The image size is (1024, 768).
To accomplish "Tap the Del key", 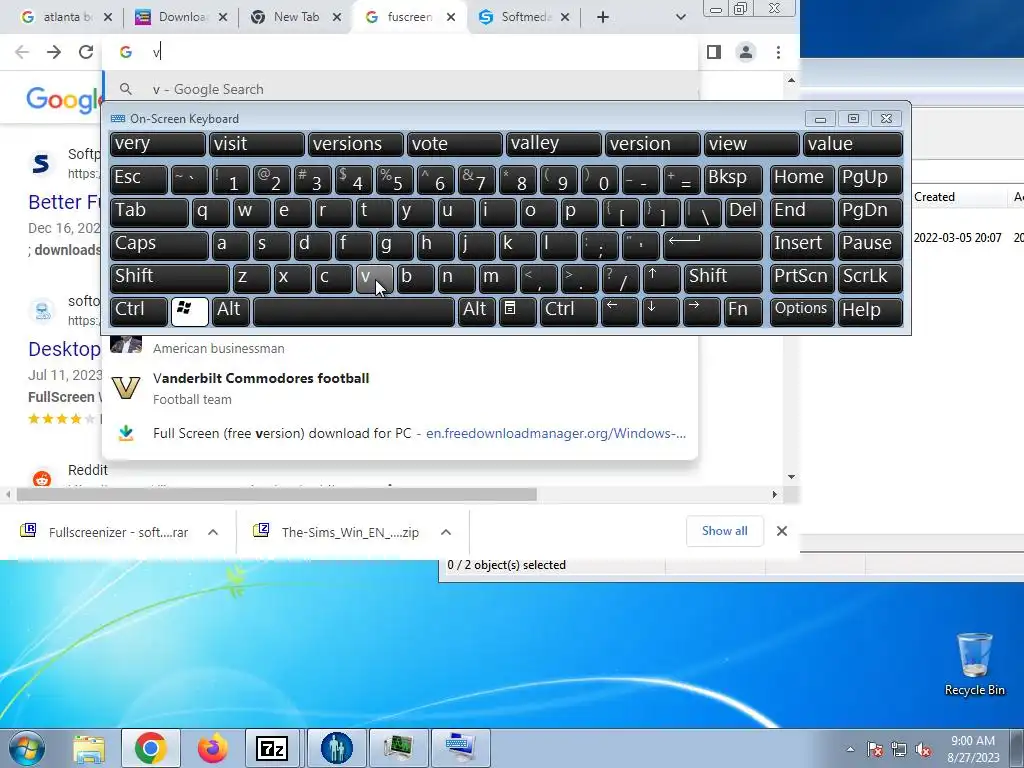I will click(743, 212).
